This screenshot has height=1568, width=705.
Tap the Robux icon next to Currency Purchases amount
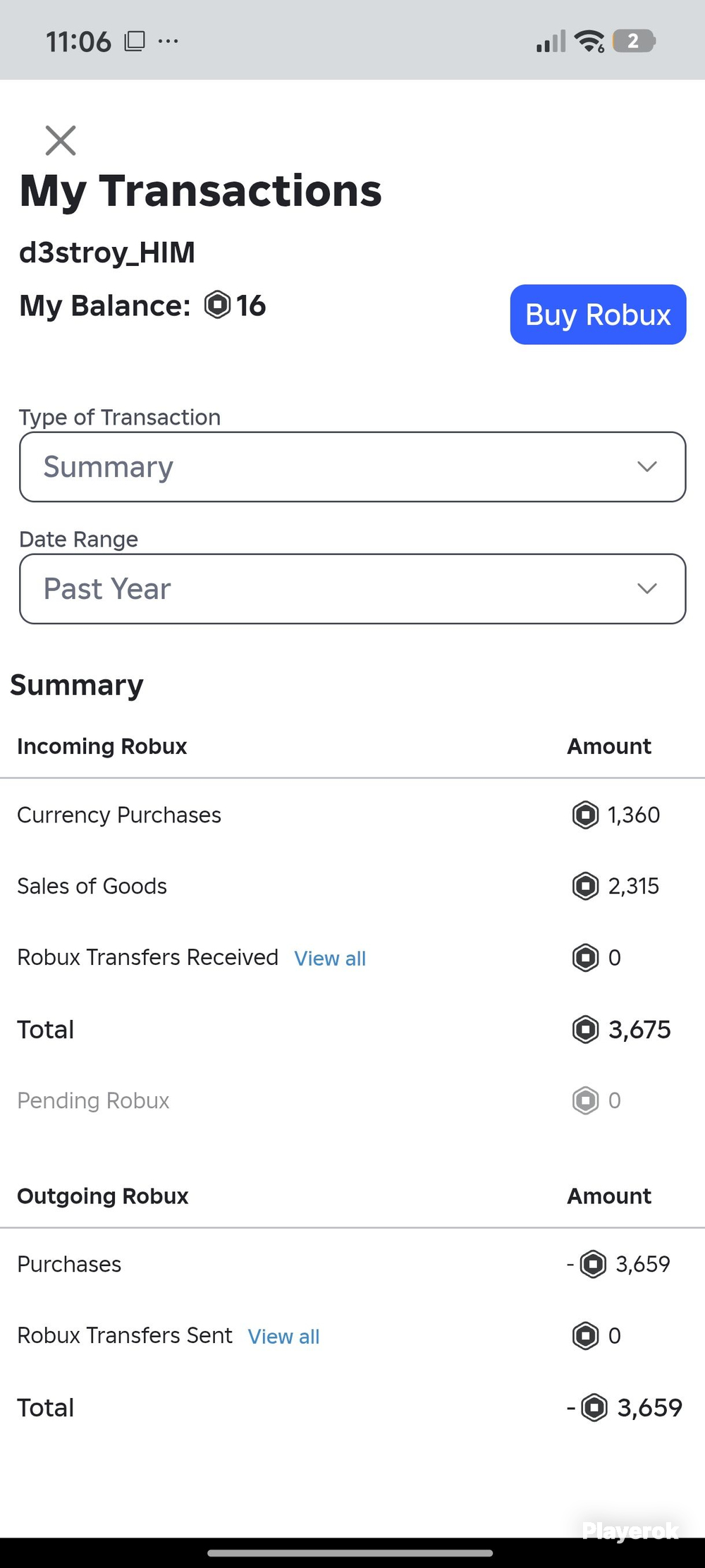(585, 815)
